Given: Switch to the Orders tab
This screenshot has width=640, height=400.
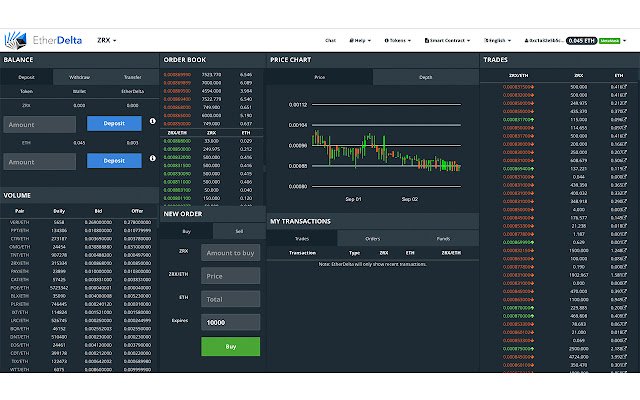Looking at the screenshot, I should tap(373, 239).
